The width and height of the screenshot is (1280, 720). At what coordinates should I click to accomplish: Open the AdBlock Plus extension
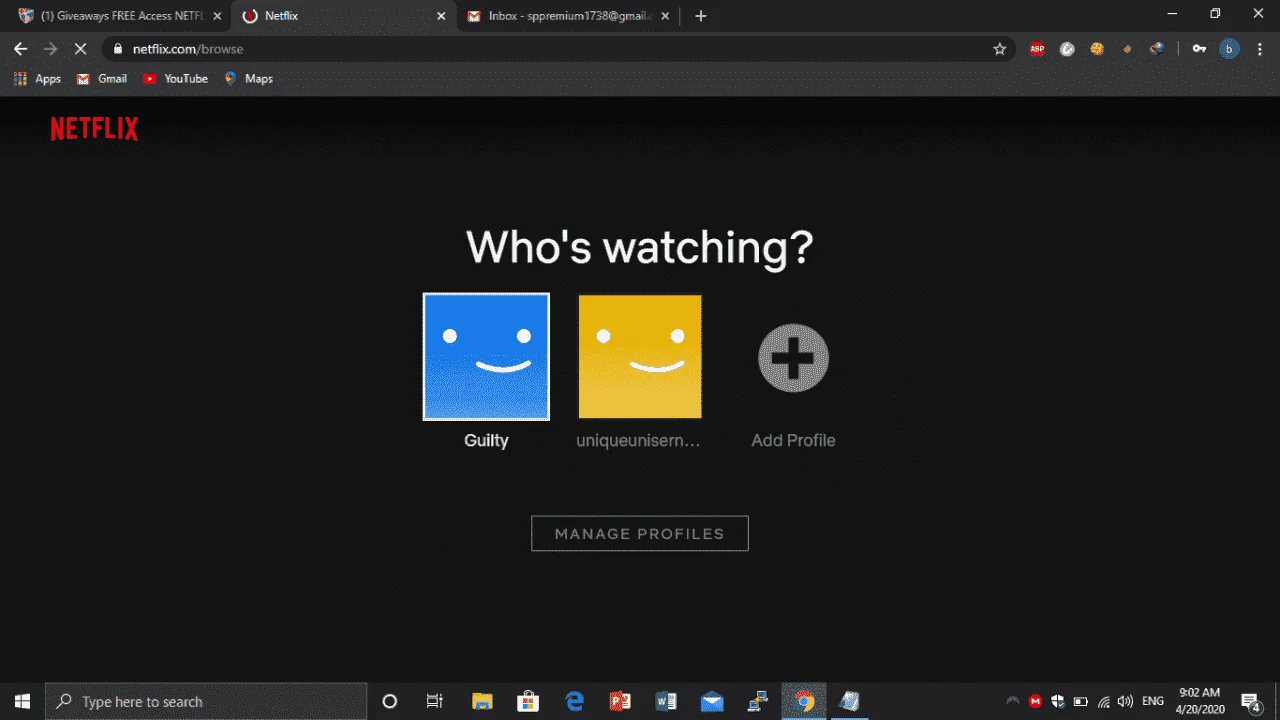click(x=1037, y=48)
